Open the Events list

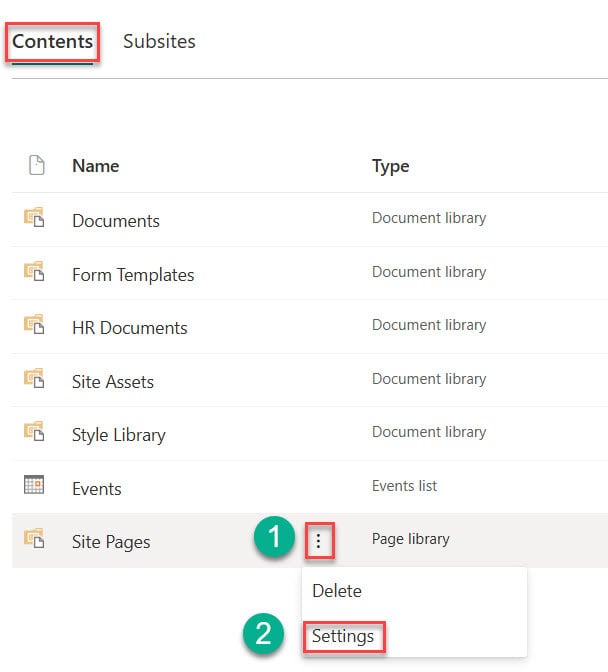(97, 489)
